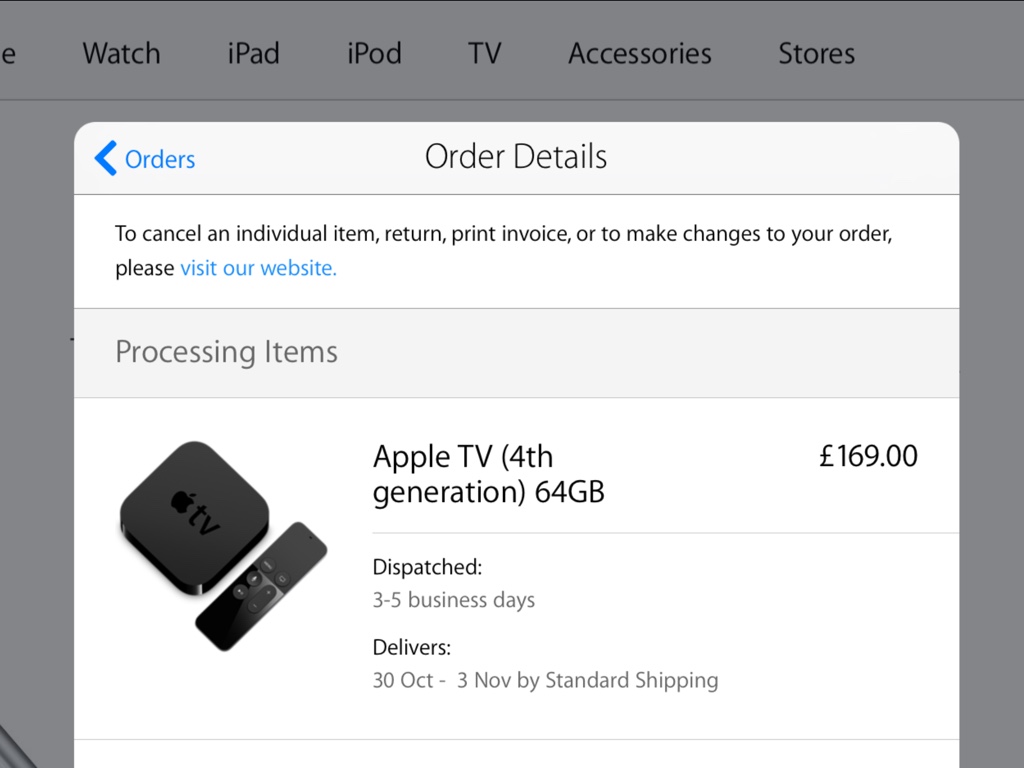Image resolution: width=1024 pixels, height=768 pixels.
Task: Select the Apple TV (4th generation) 64GB title
Action: [x=488, y=474]
